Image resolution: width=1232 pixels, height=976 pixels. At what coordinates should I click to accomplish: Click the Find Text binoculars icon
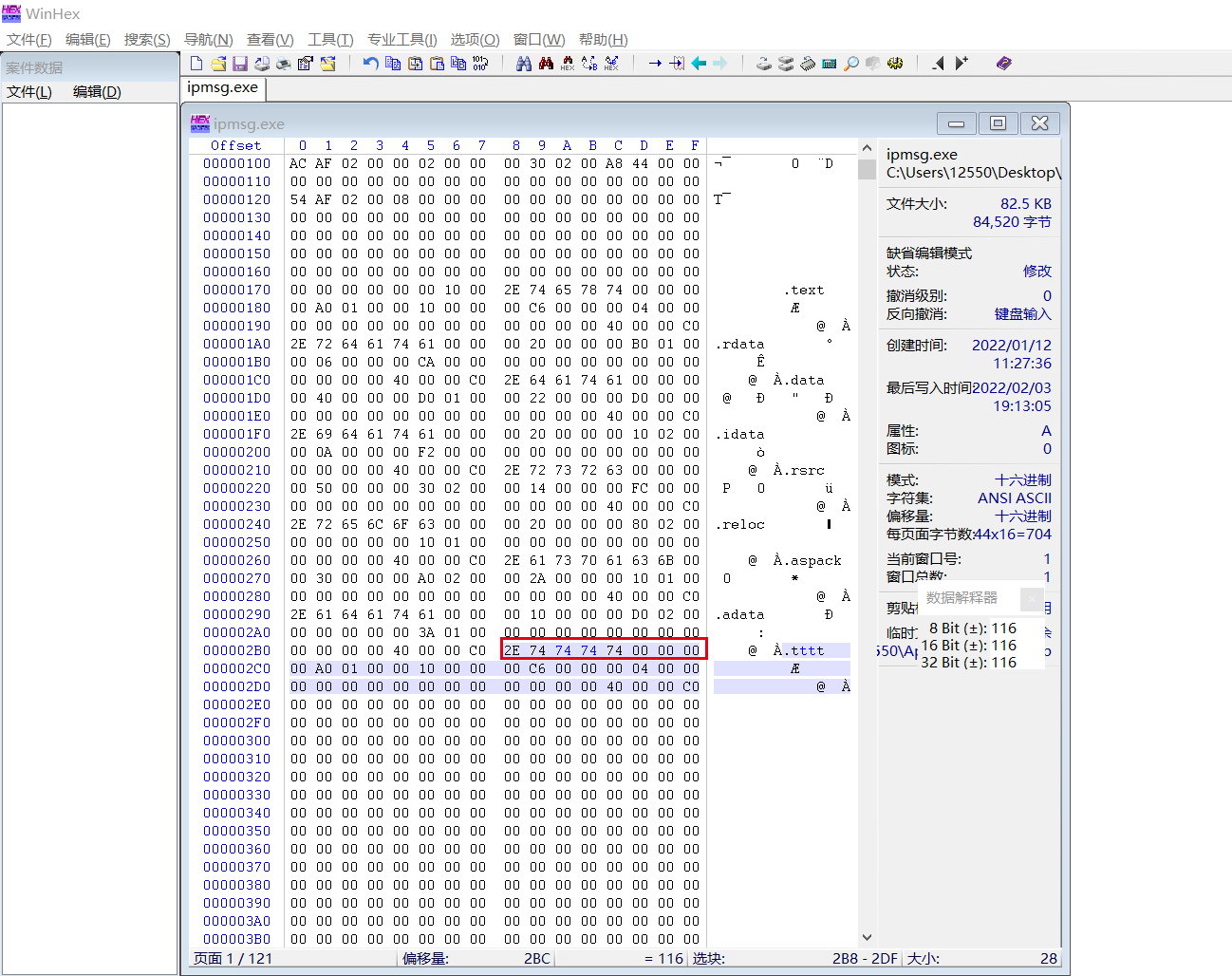(523, 64)
